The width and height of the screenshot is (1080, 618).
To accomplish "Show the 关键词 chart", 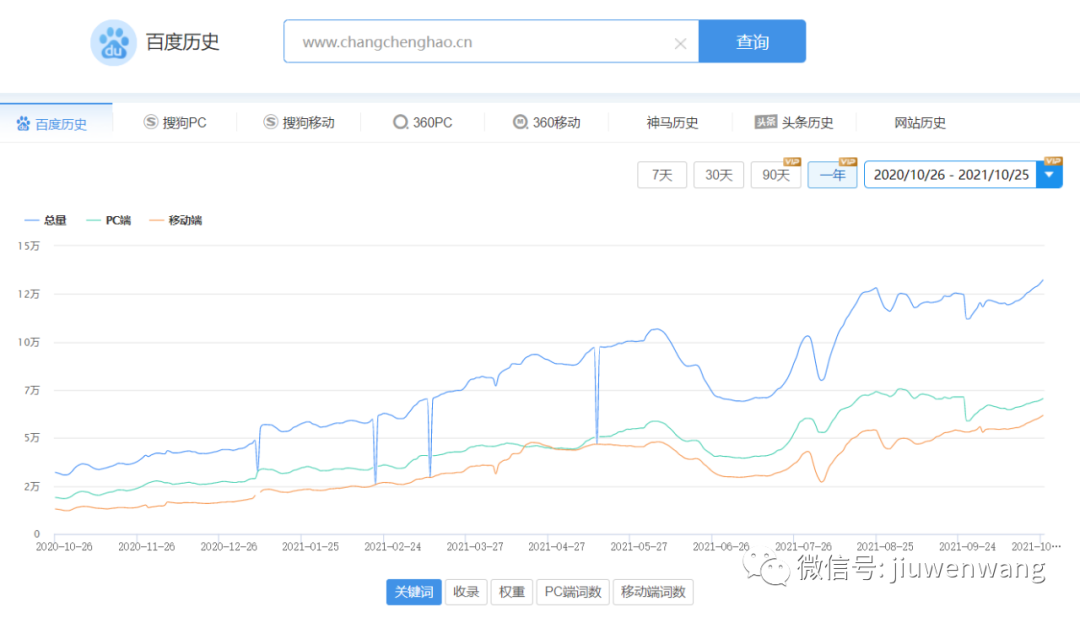I will pos(414,592).
